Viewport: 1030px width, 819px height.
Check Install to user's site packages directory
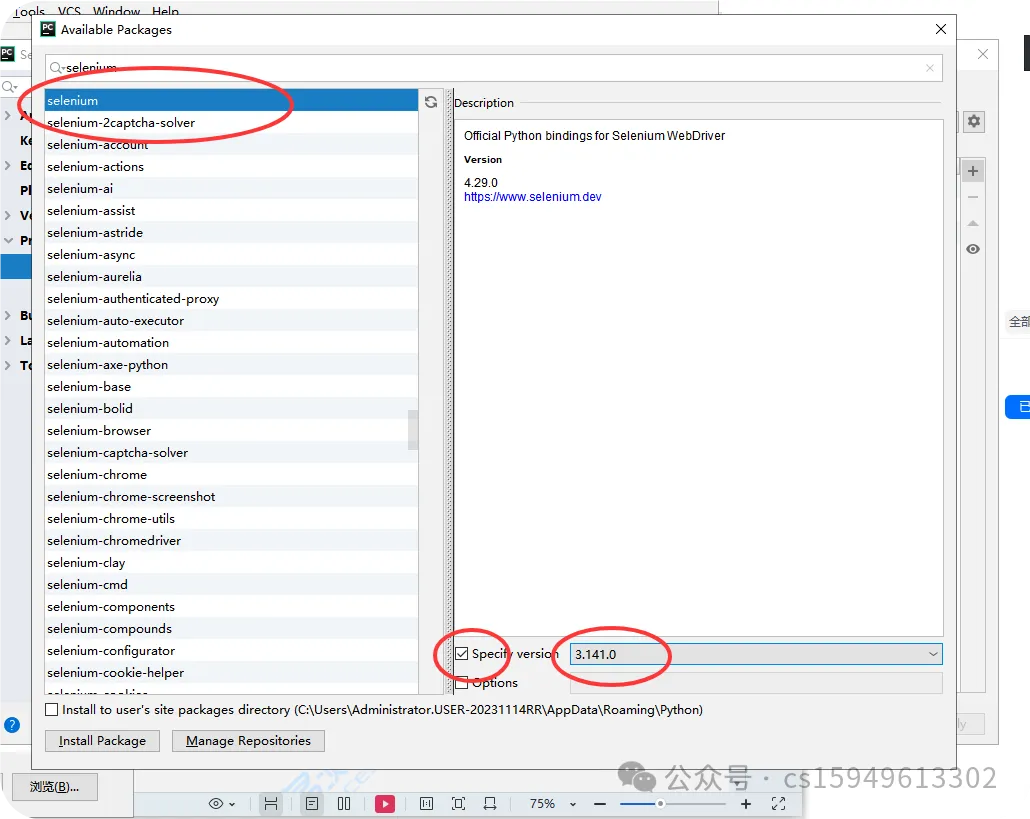click(x=51, y=709)
